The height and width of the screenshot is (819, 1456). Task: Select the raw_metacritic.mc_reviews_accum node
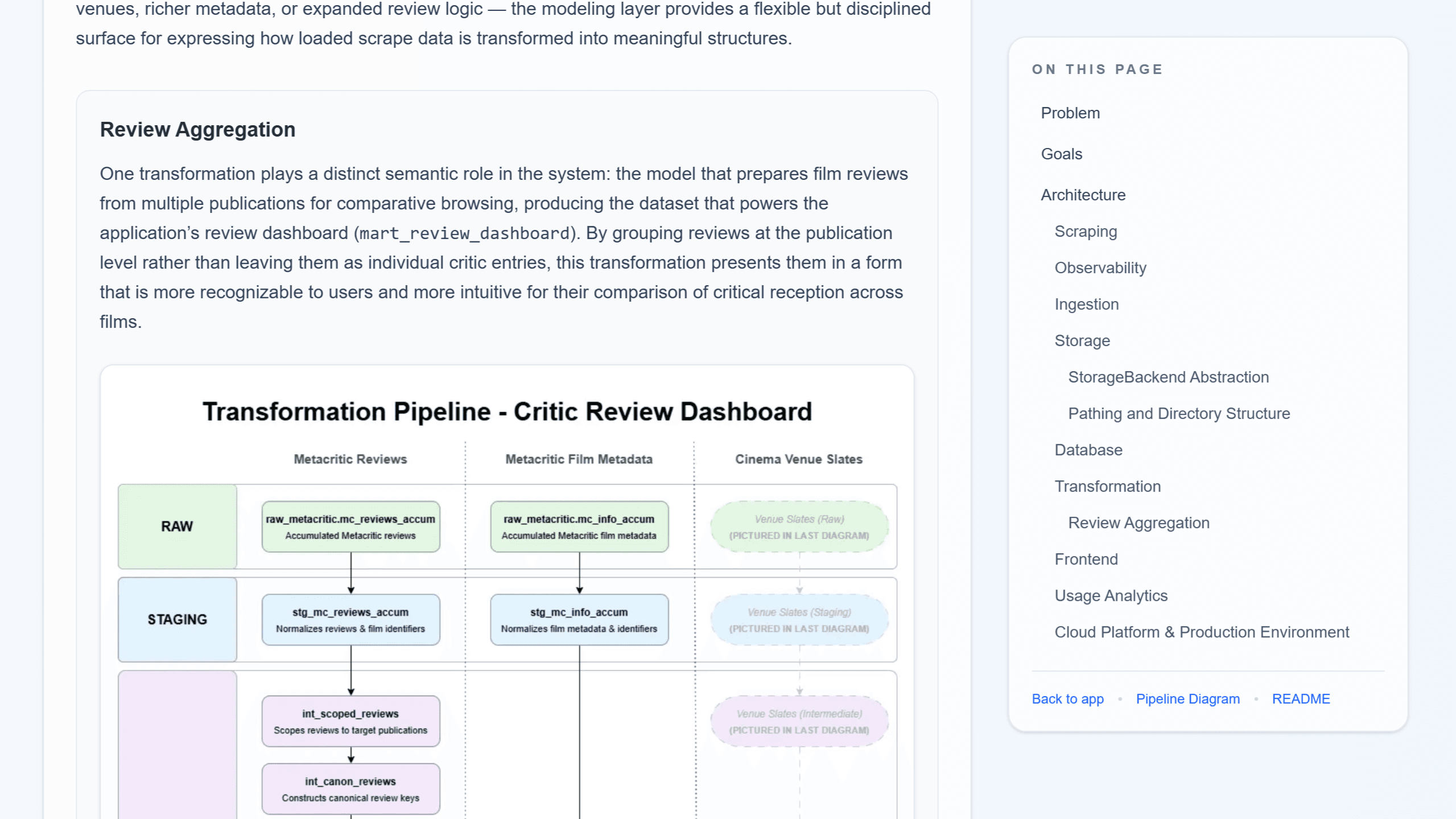coord(350,526)
